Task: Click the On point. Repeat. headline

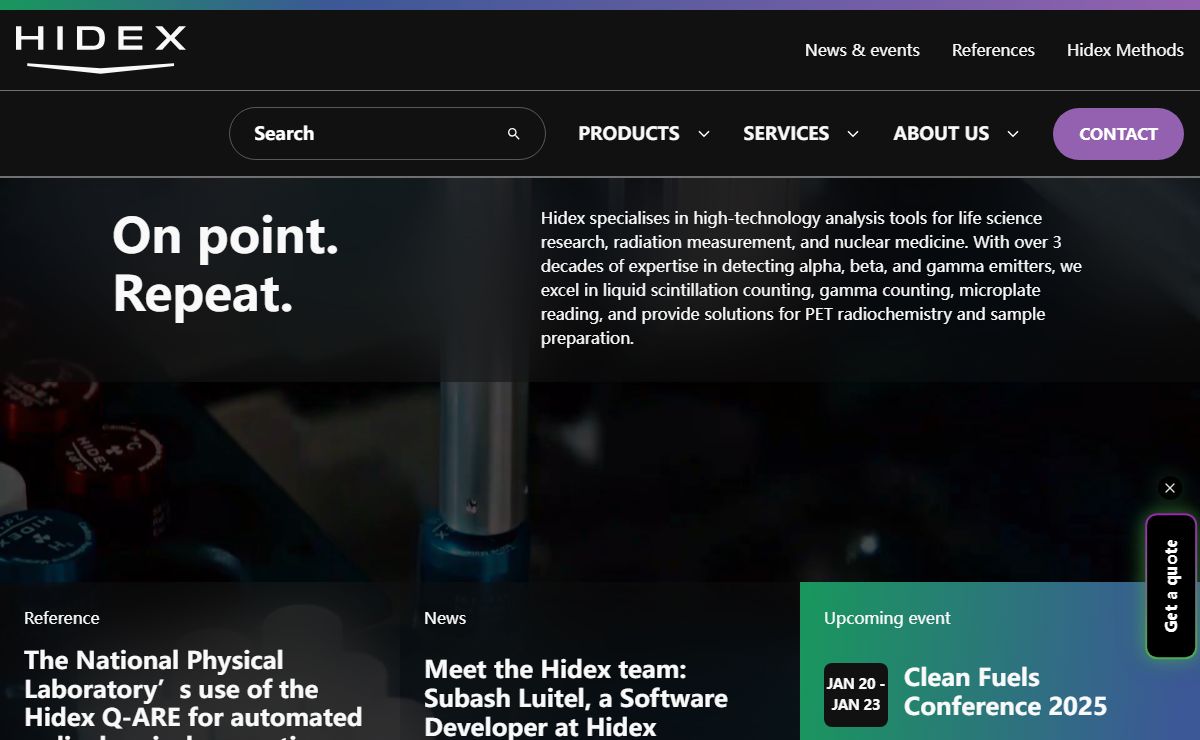Action: 226,264
